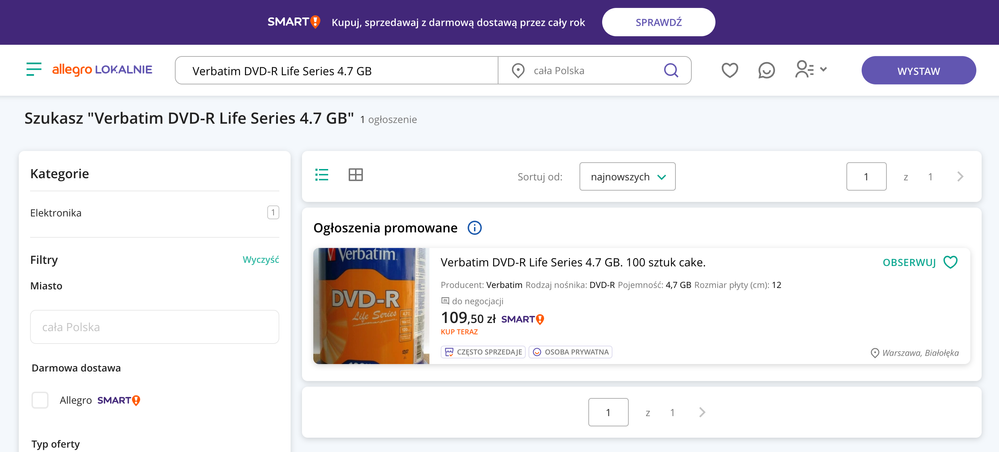Click the Allegro Lokalnie logo
Image resolution: width=999 pixels, height=452 pixels.
(102, 69)
